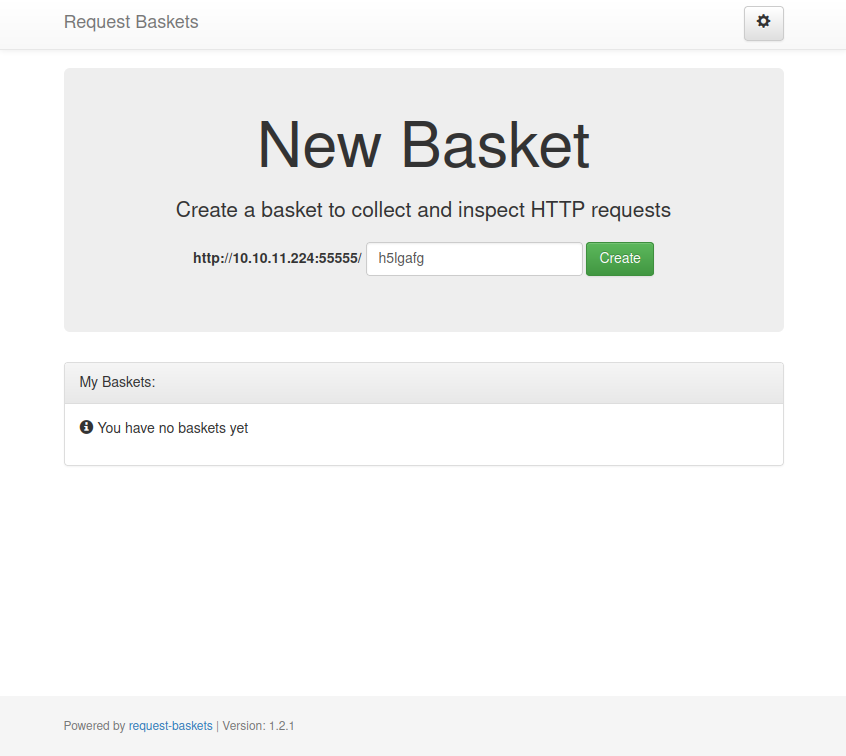Click the 'Create a basket to collect' subtitle
Viewport: 846px width, 756px height.
(423, 210)
